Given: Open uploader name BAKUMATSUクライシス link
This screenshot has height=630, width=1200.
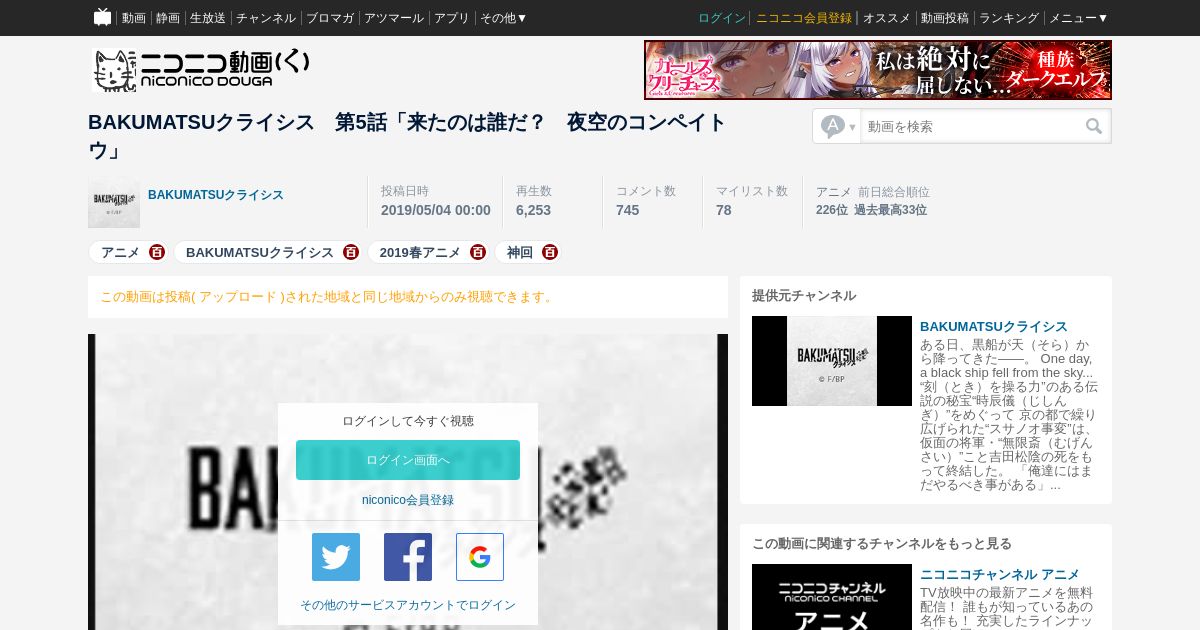Looking at the screenshot, I should [x=216, y=195].
